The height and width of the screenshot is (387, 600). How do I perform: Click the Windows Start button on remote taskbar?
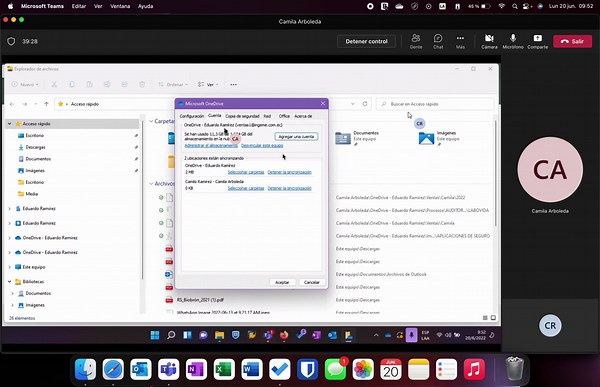[155, 335]
